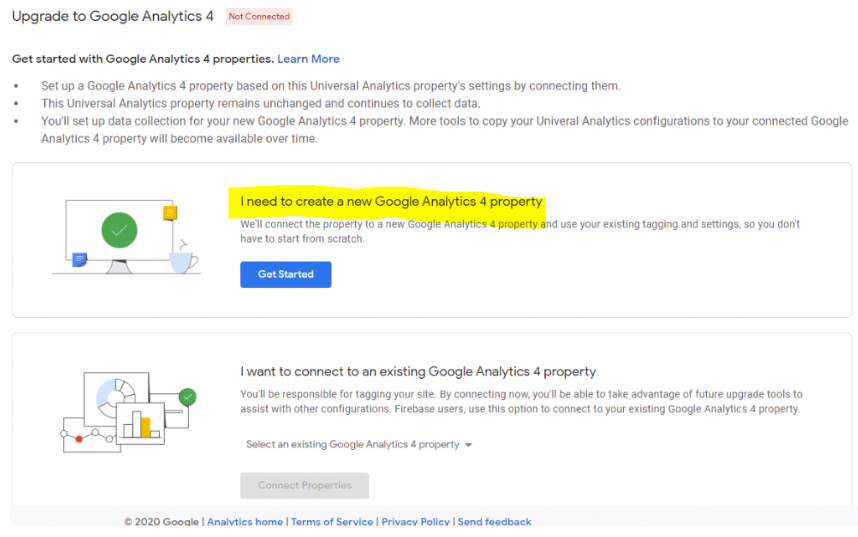858x537 pixels.
Task: Click the 'Upgrade to Google Analytics 4' title
Action: tap(113, 16)
